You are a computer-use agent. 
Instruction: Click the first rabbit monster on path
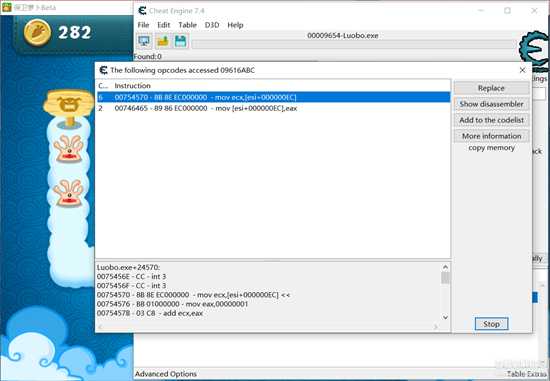[x=69, y=148]
